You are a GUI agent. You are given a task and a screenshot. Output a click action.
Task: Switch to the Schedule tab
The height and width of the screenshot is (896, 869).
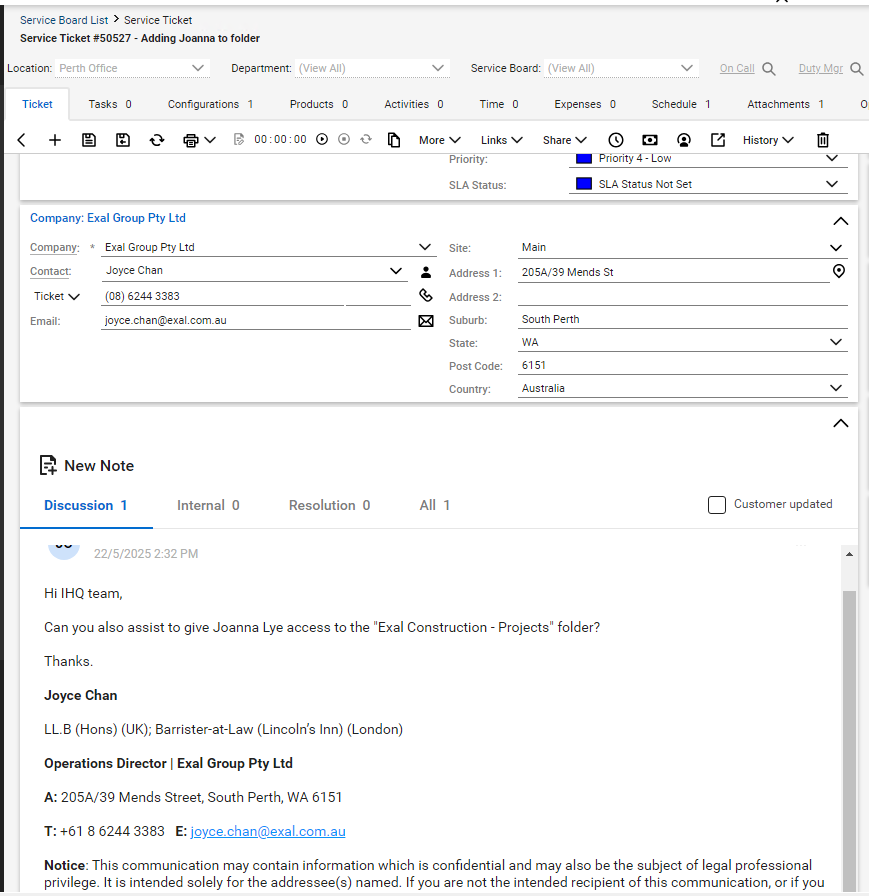tap(681, 104)
